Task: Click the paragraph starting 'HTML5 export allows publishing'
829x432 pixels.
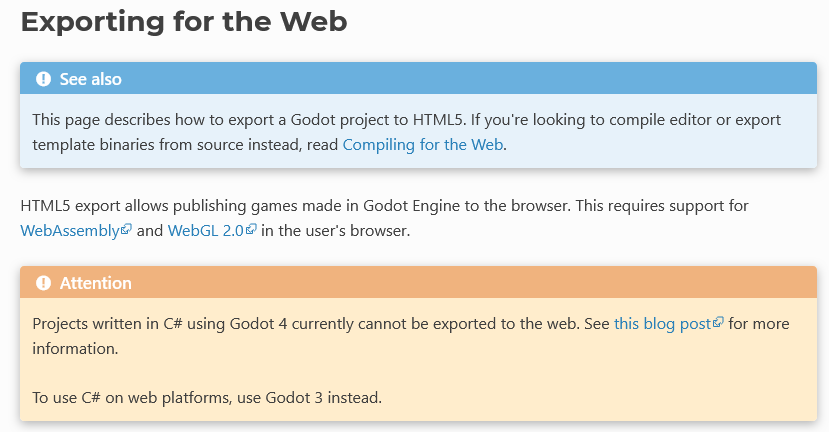Action: pyautogui.click(x=384, y=218)
